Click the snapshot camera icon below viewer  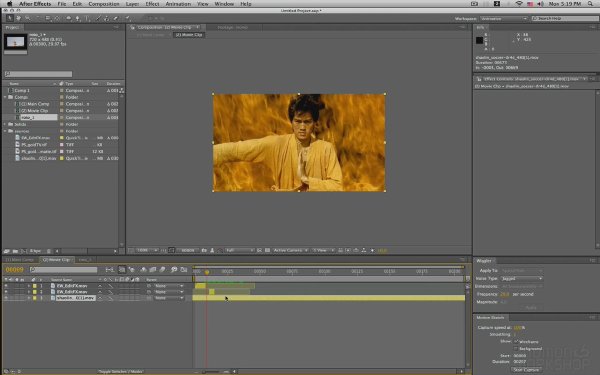click(x=204, y=250)
